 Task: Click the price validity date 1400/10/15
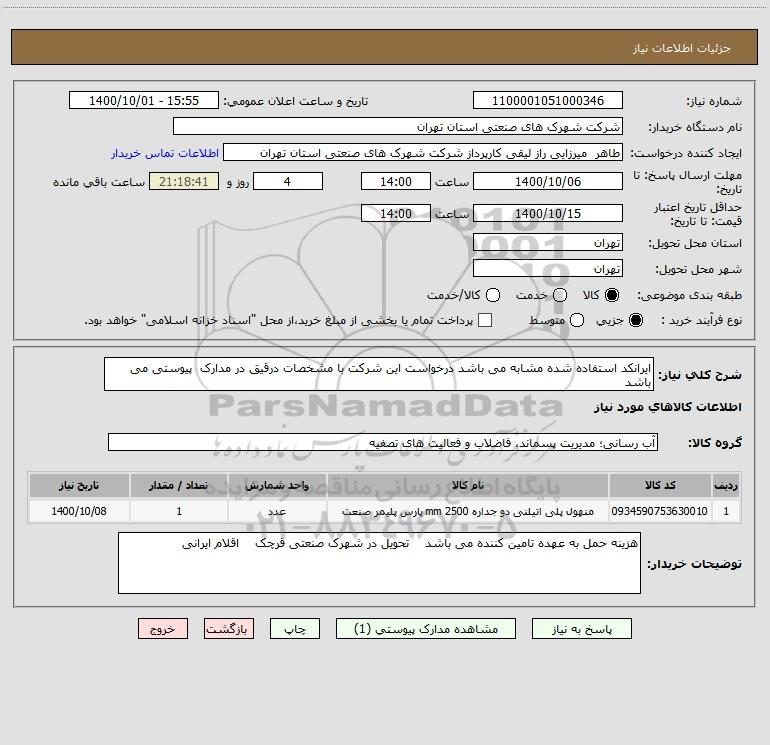tap(548, 213)
